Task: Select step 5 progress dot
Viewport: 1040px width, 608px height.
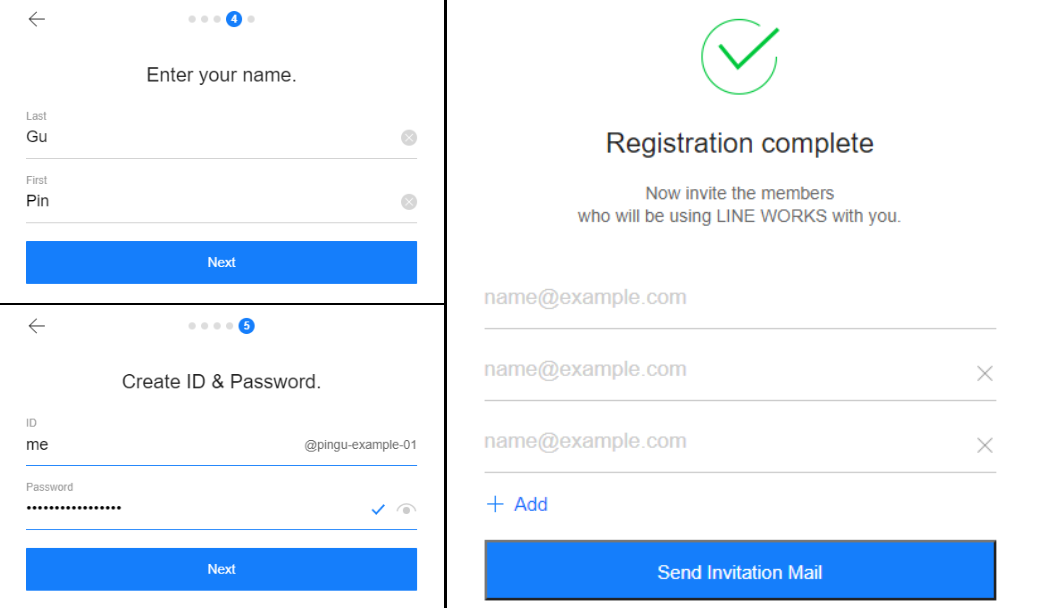Action: [x=245, y=325]
